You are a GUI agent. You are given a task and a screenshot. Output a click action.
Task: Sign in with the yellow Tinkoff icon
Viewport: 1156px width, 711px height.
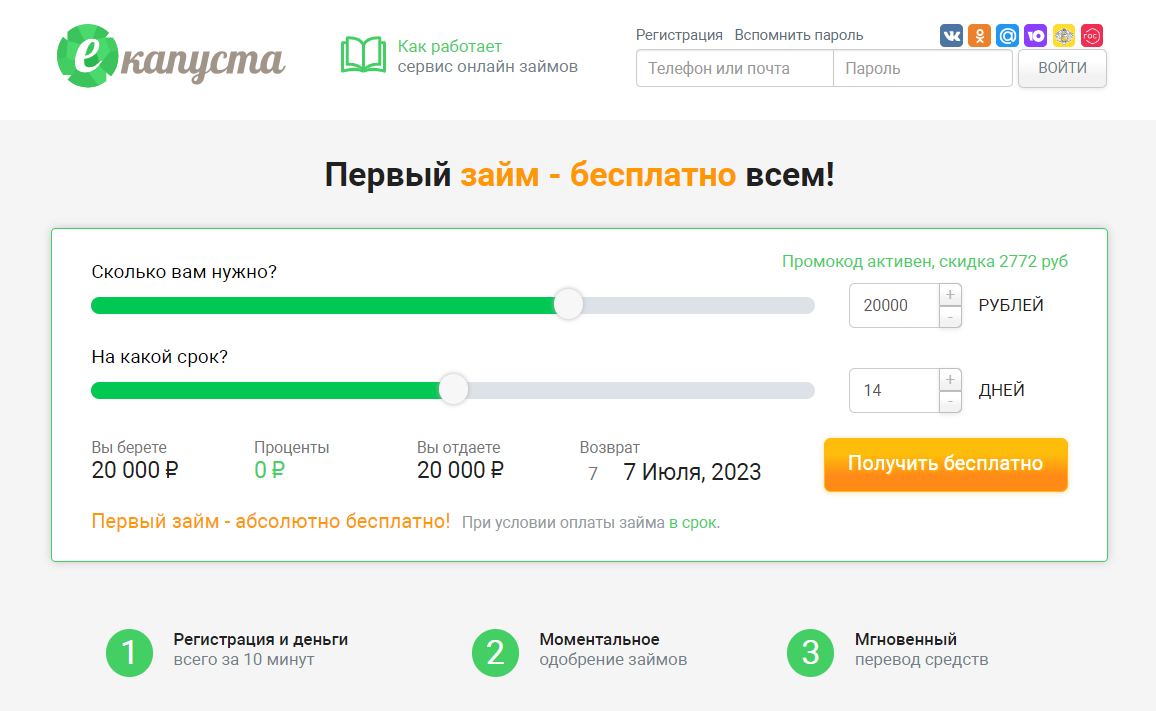[1063, 35]
